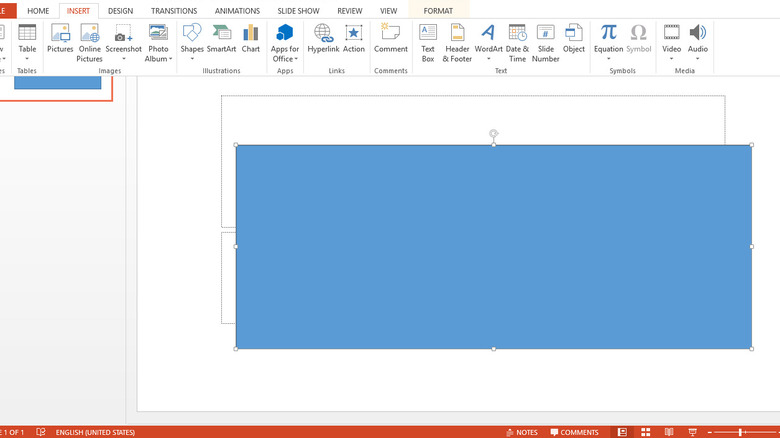This screenshot has height=438, width=780.
Task: Insert Slide Number
Action: click(545, 41)
